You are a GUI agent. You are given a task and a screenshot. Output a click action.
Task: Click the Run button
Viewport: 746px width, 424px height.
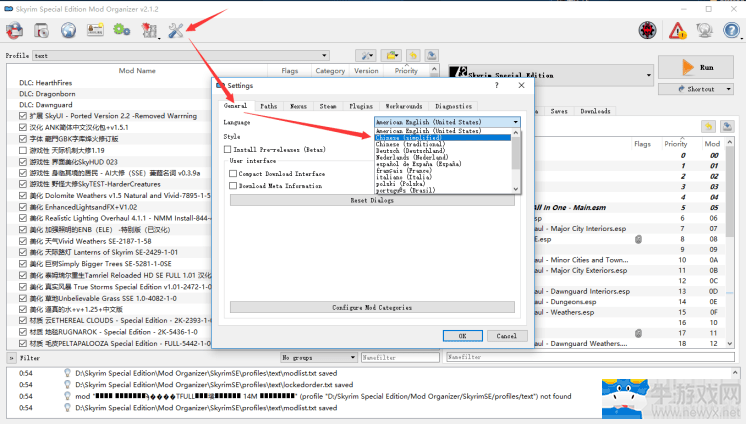[697, 68]
